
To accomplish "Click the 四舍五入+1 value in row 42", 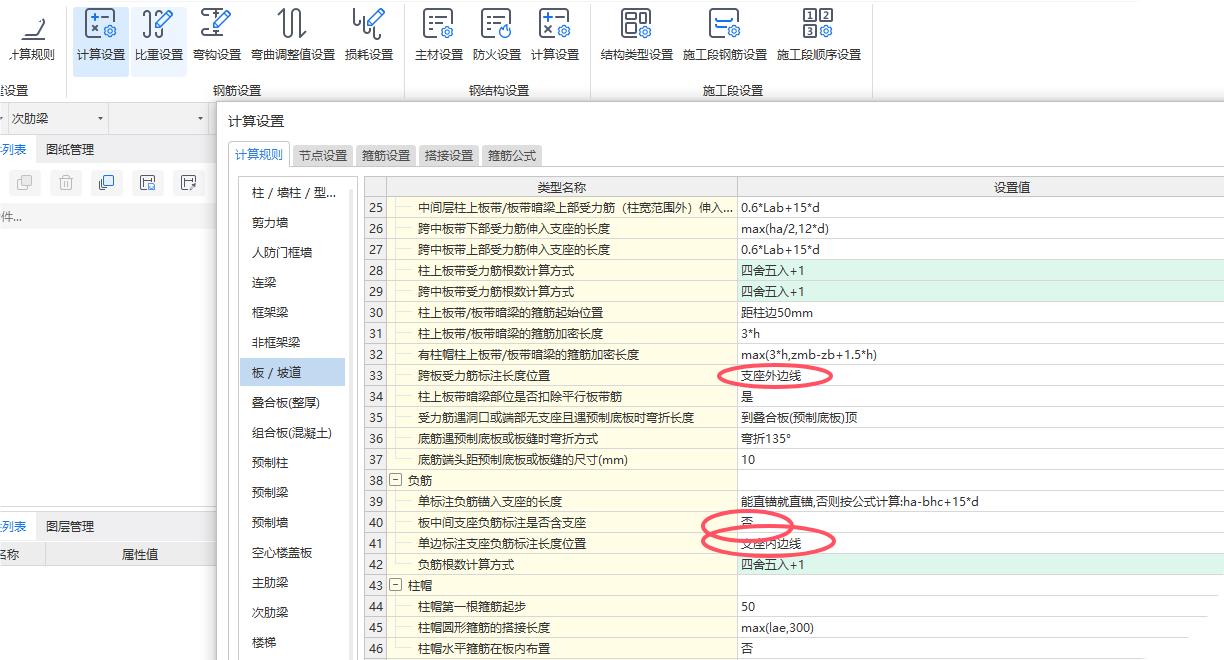I will point(773,565).
